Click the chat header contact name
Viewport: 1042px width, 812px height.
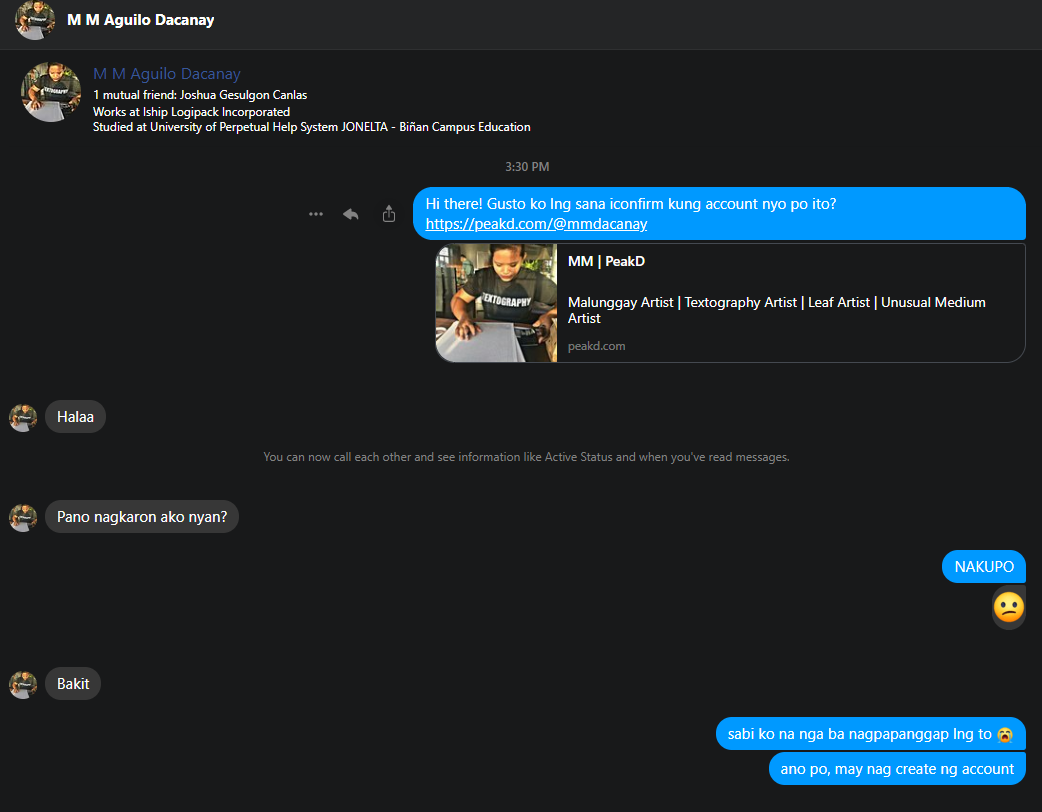coord(140,20)
